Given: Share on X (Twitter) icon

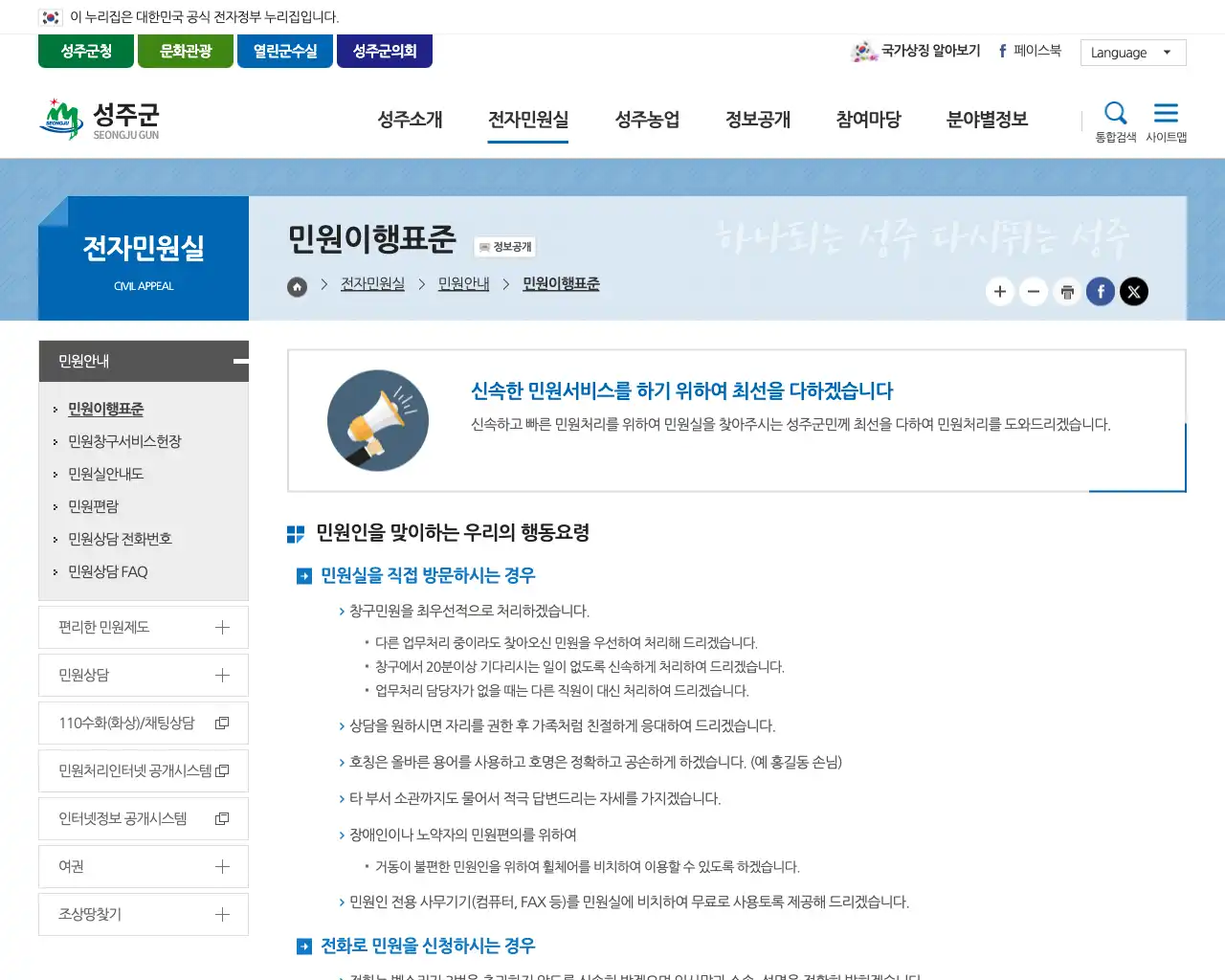Looking at the screenshot, I should coord(1134,292).
